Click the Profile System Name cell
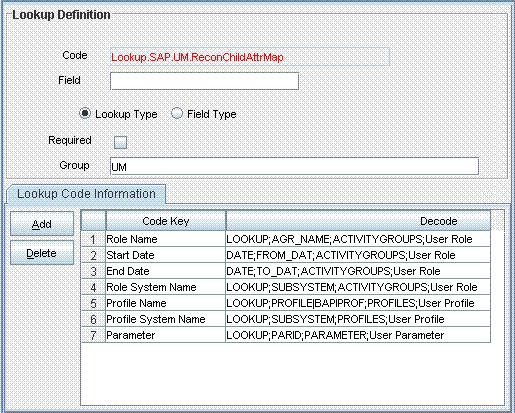Viewport: 515px width, 413px height. pos(166,319)
